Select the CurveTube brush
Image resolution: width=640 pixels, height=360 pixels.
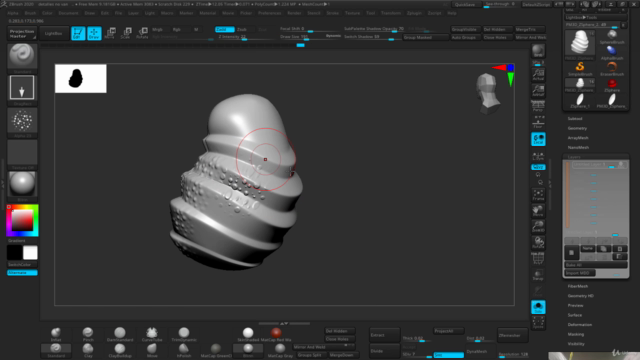click(x=152, y=334)
